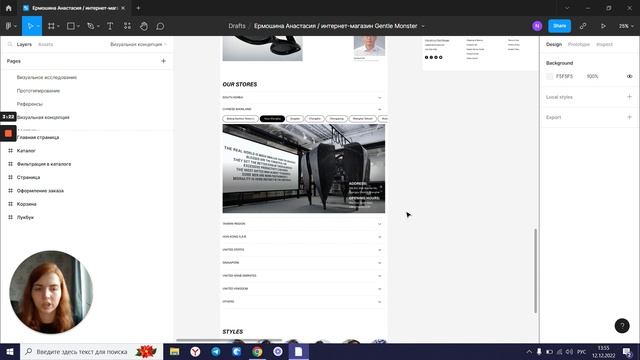
Task: Select the Главная страница layer
Action: [38, 137]
